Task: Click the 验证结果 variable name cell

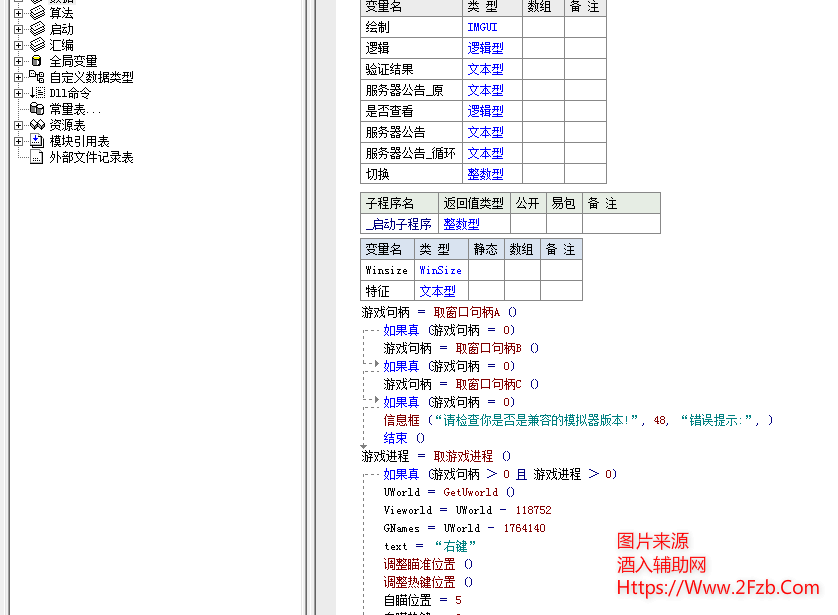Action: 389,70
